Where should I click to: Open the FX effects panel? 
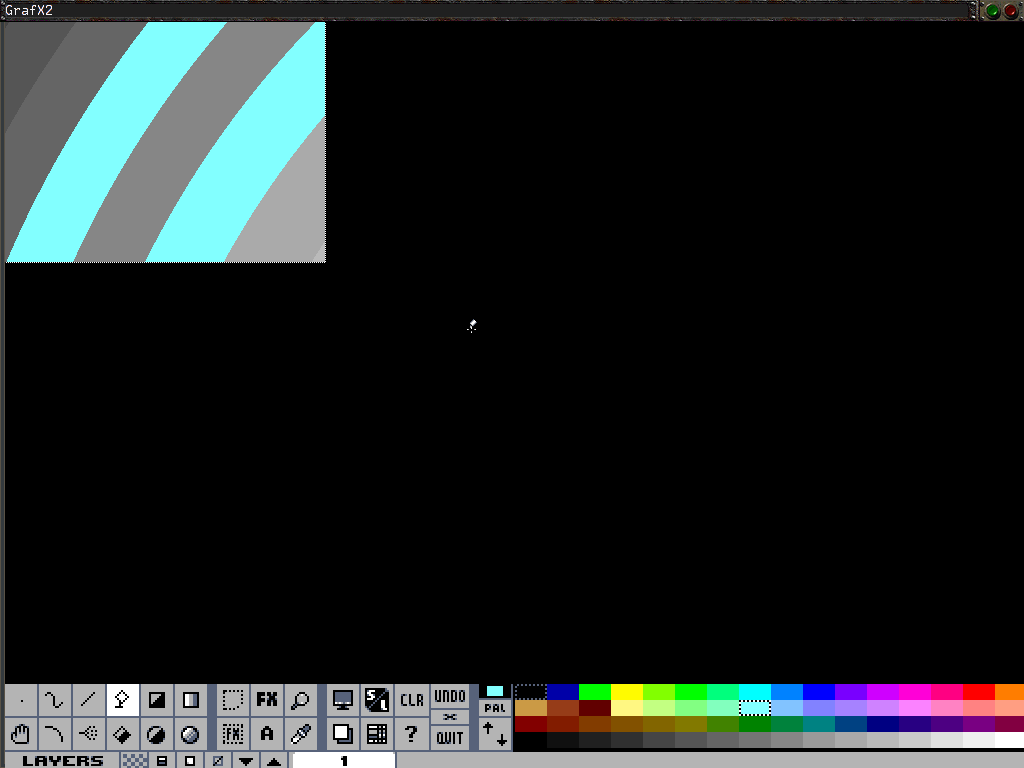pyautogui.click(x=266, y=700)
